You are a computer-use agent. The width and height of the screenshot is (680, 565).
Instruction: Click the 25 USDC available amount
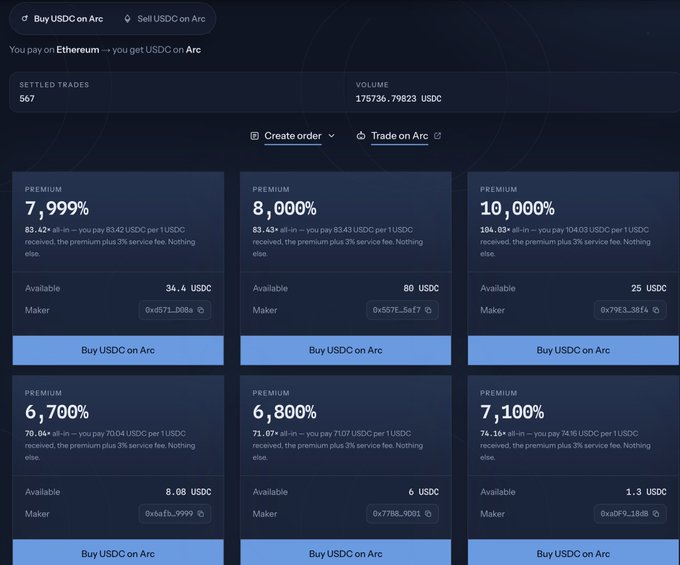(x=649, y=288)
